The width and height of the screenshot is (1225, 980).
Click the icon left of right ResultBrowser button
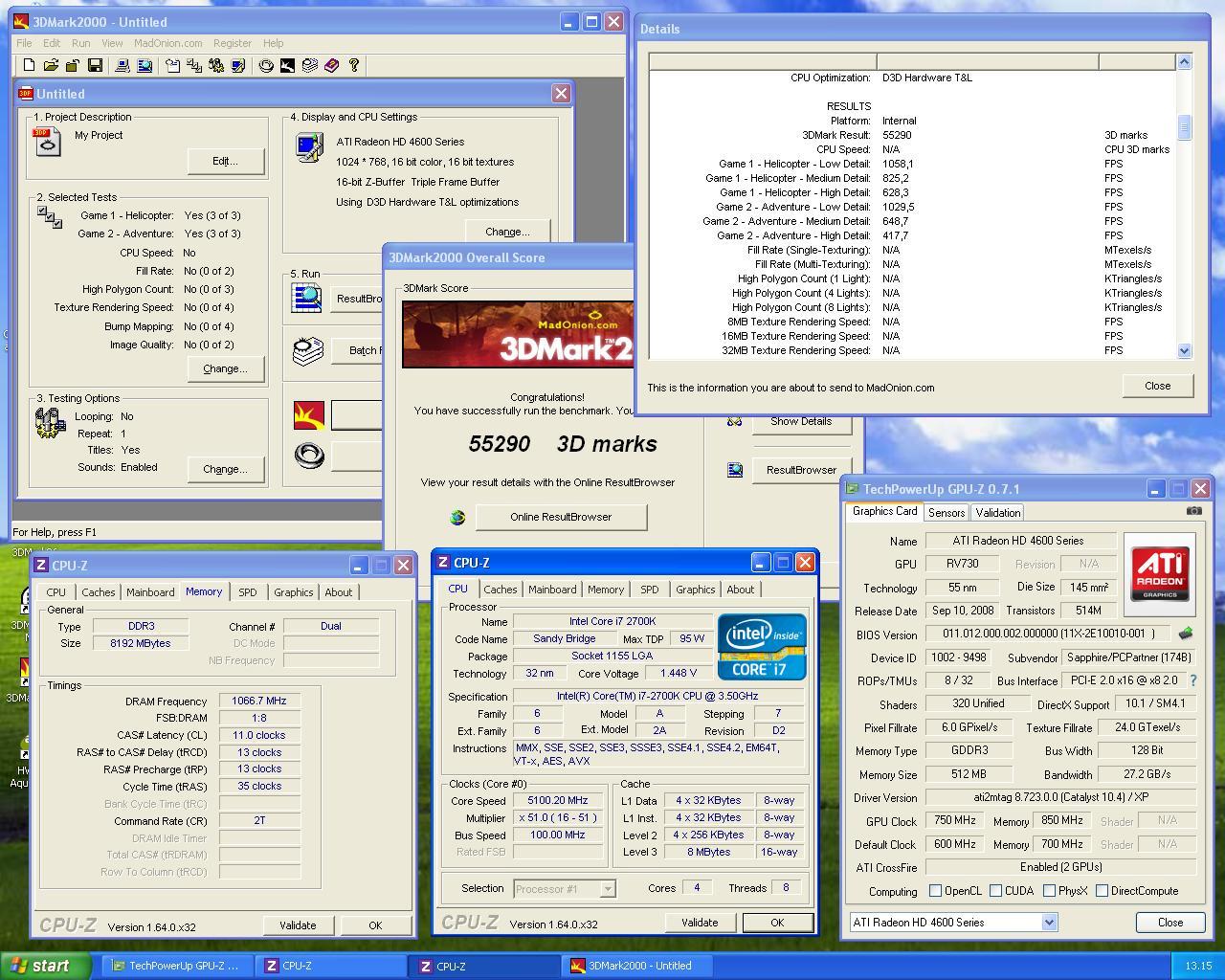click(x=735, y=470)
